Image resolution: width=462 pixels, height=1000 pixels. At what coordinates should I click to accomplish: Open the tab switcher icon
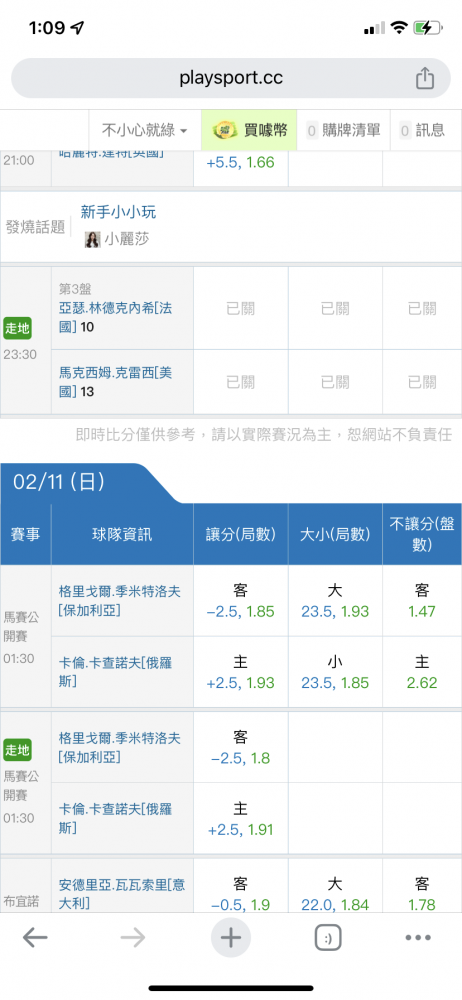tap(328, 938)
